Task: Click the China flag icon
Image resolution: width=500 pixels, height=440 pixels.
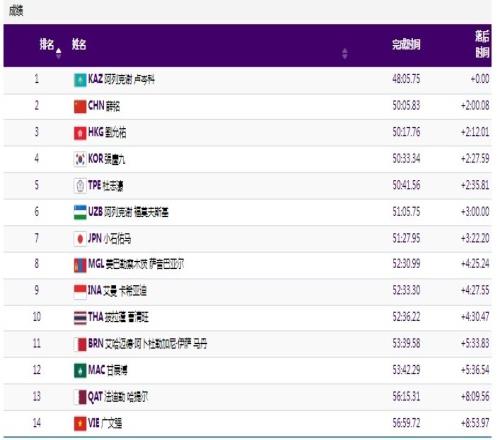Action: [x=80, y=107]
